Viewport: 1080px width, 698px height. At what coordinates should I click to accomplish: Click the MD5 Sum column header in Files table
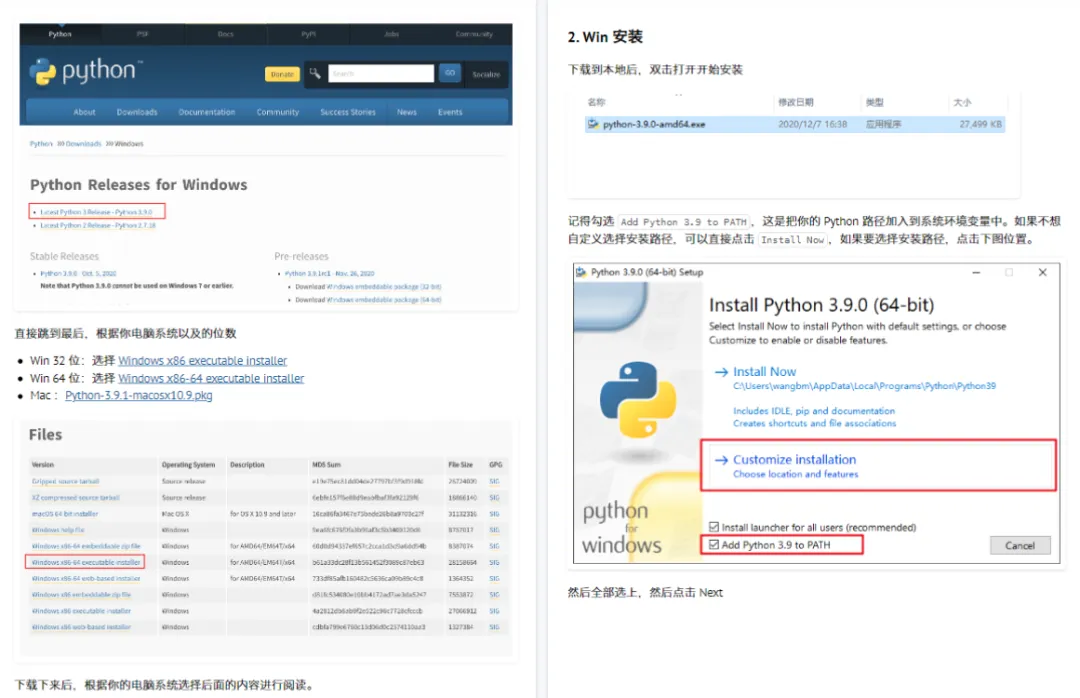326,465
